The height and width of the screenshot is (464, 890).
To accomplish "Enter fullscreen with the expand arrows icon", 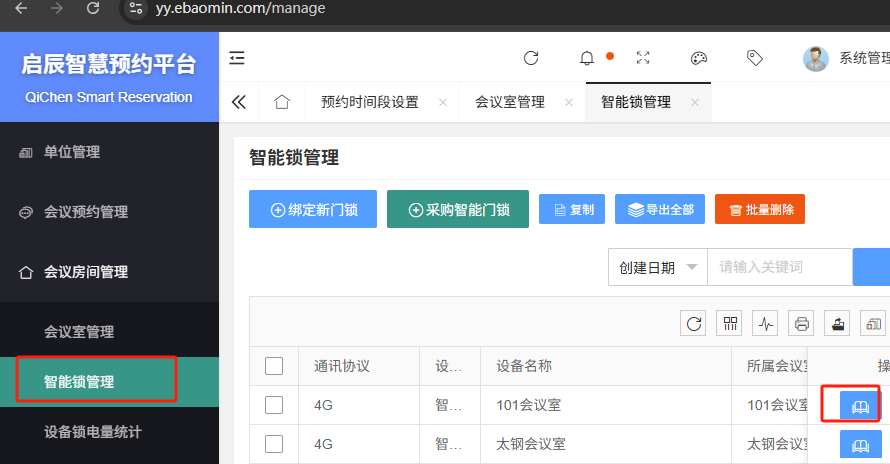I will click(x=643, y=58).
